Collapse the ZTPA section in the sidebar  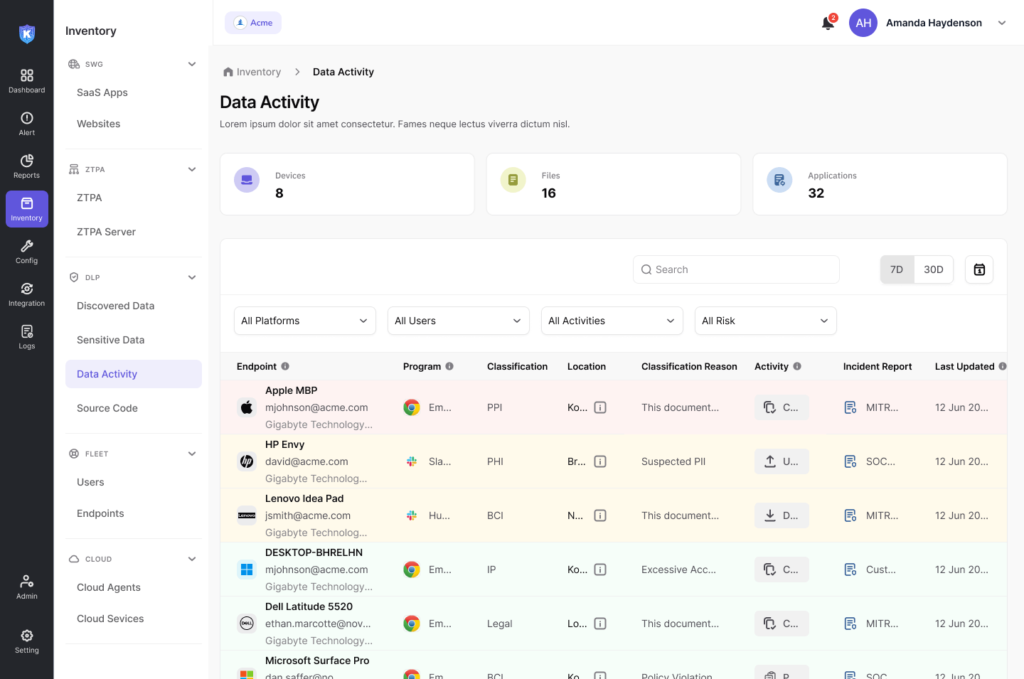tap(191, 169)
